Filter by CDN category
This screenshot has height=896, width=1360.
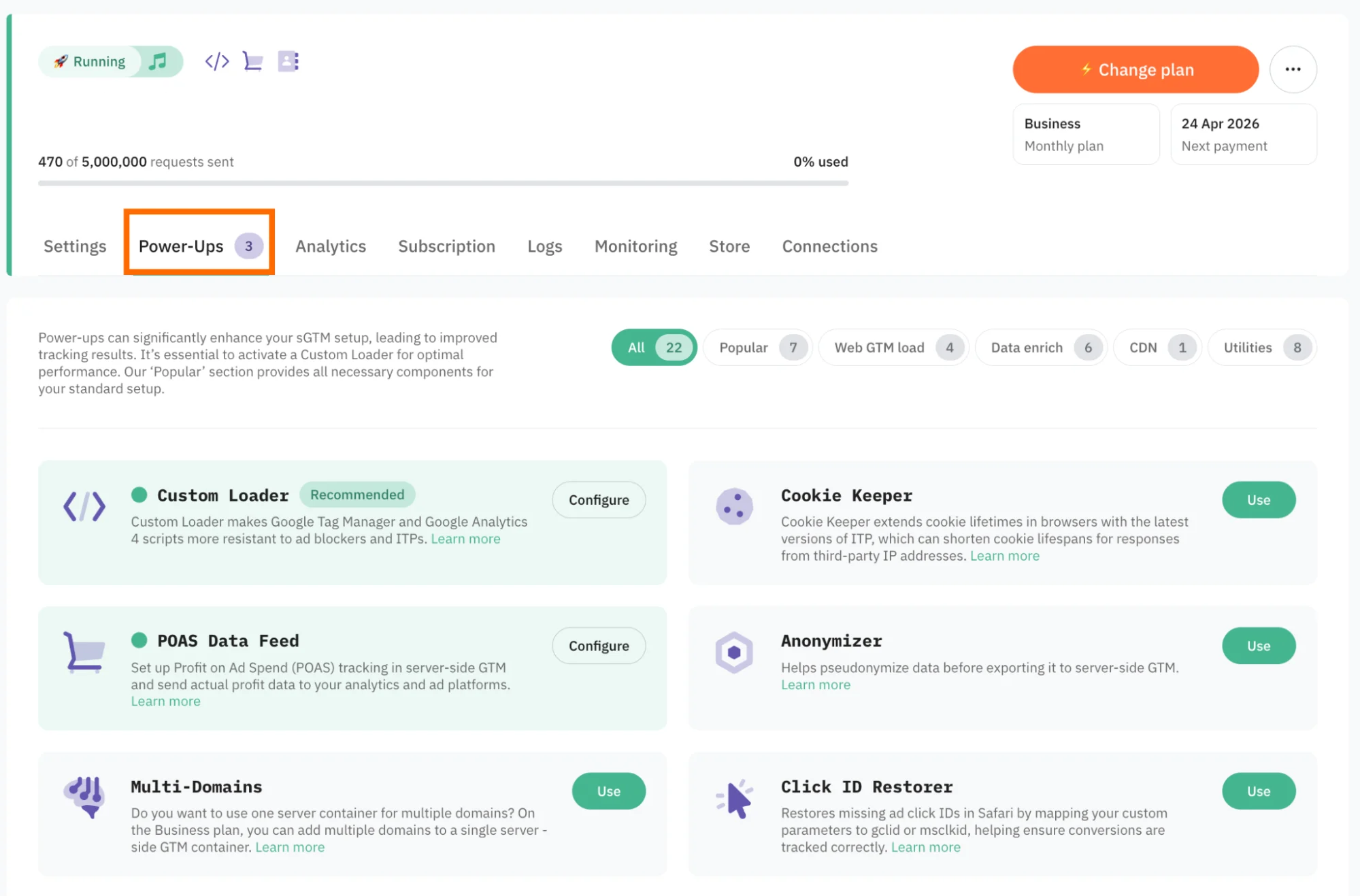(1157, 348)
